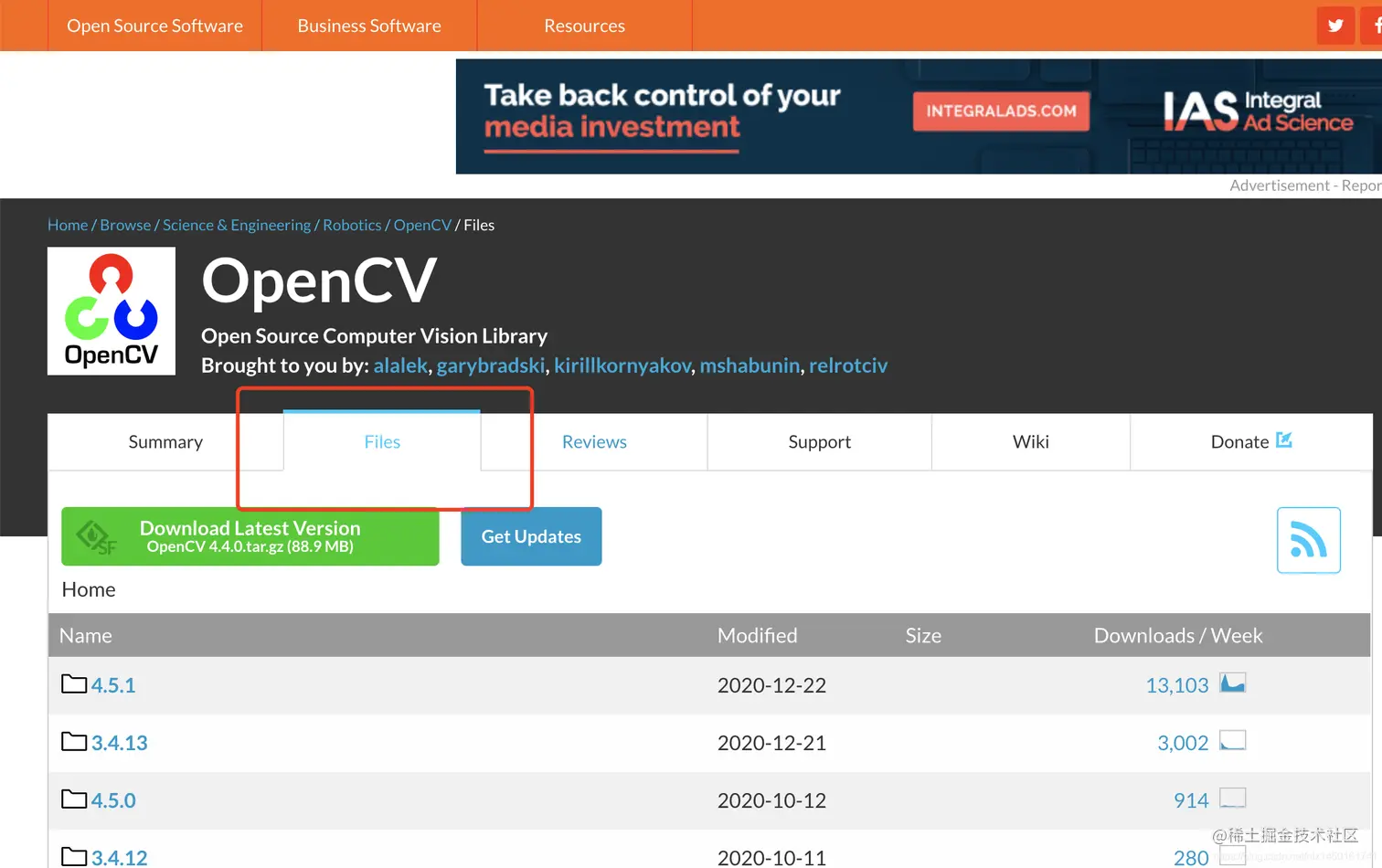Viewport: 1382px width, 868px height.
Task: Click SourceForge icon on Download Latest Version
Action: [97, 537]
